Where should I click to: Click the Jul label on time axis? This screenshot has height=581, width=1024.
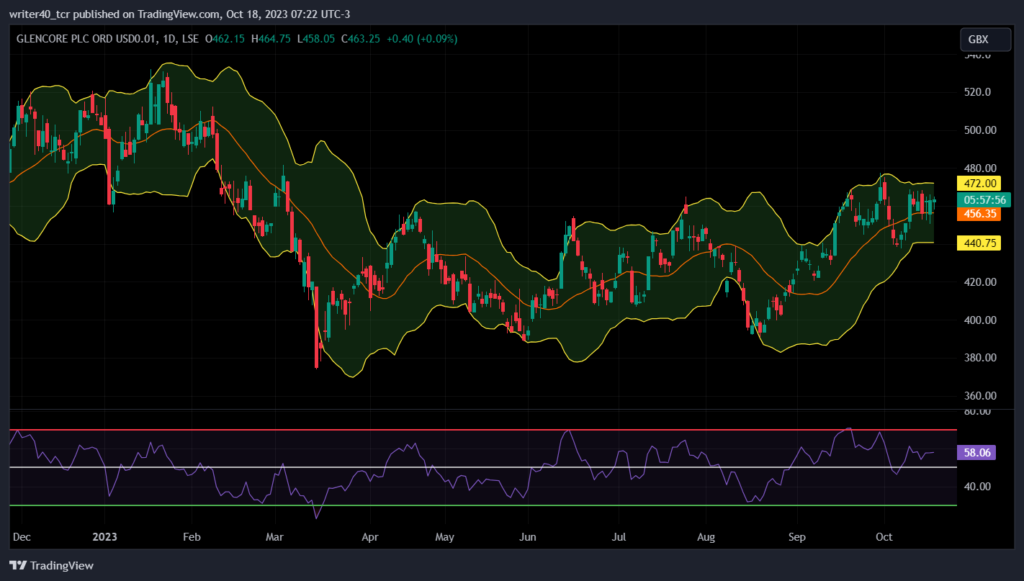point(618,537)
